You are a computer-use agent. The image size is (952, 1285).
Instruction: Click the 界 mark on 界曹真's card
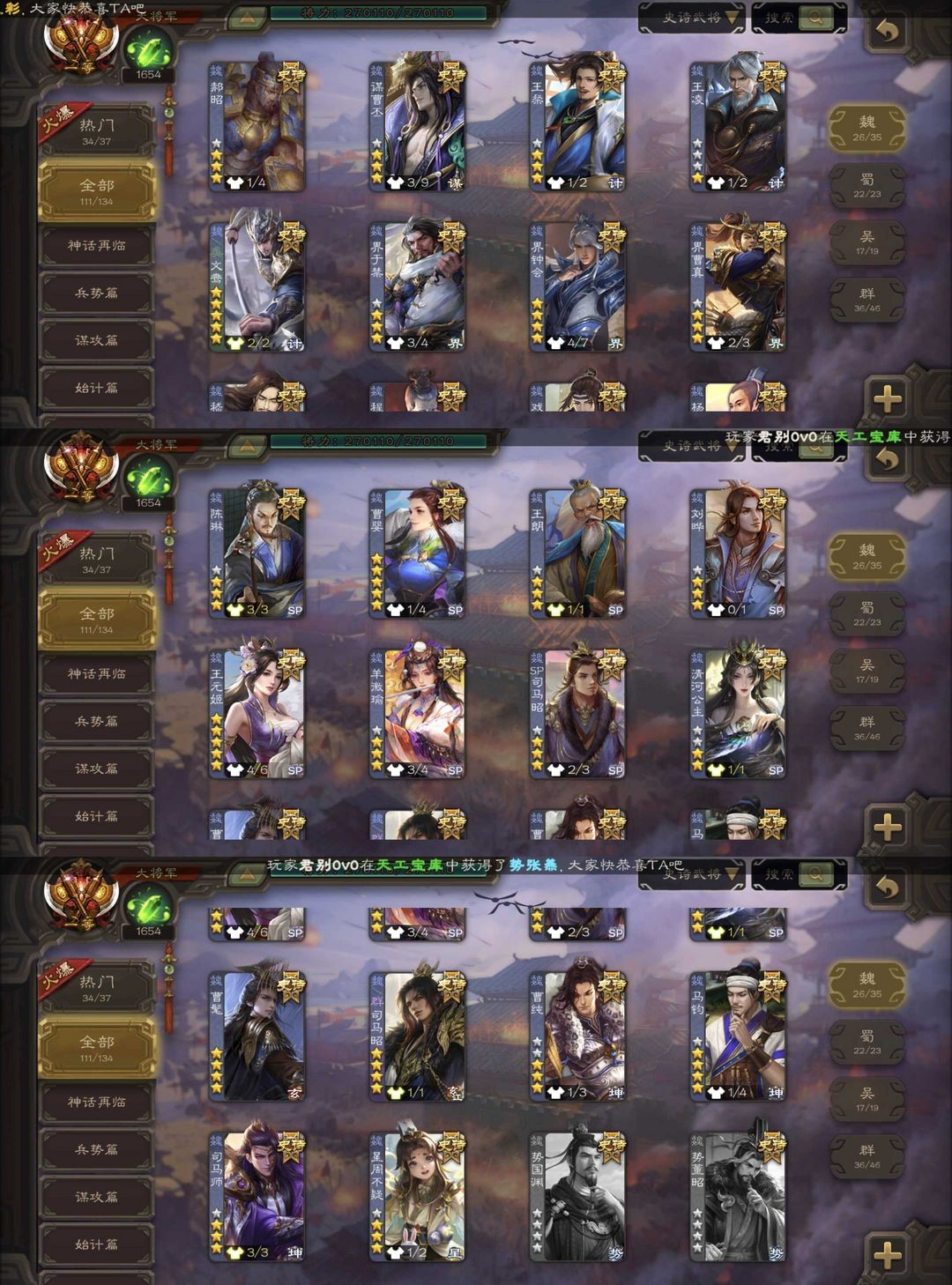tap(776, 343)
